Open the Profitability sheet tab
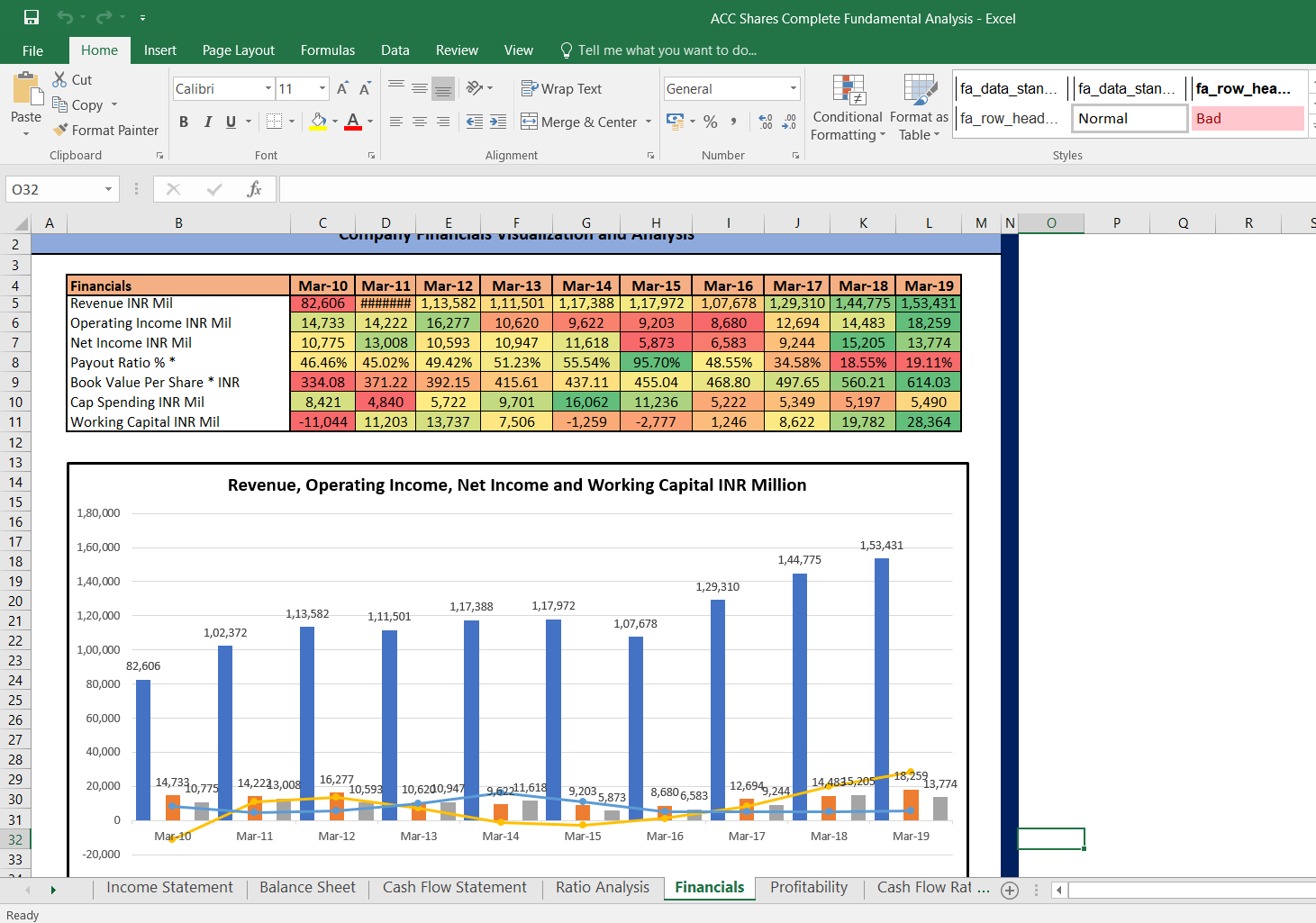This screenshot has width=1316, height=923. (809, 888)
